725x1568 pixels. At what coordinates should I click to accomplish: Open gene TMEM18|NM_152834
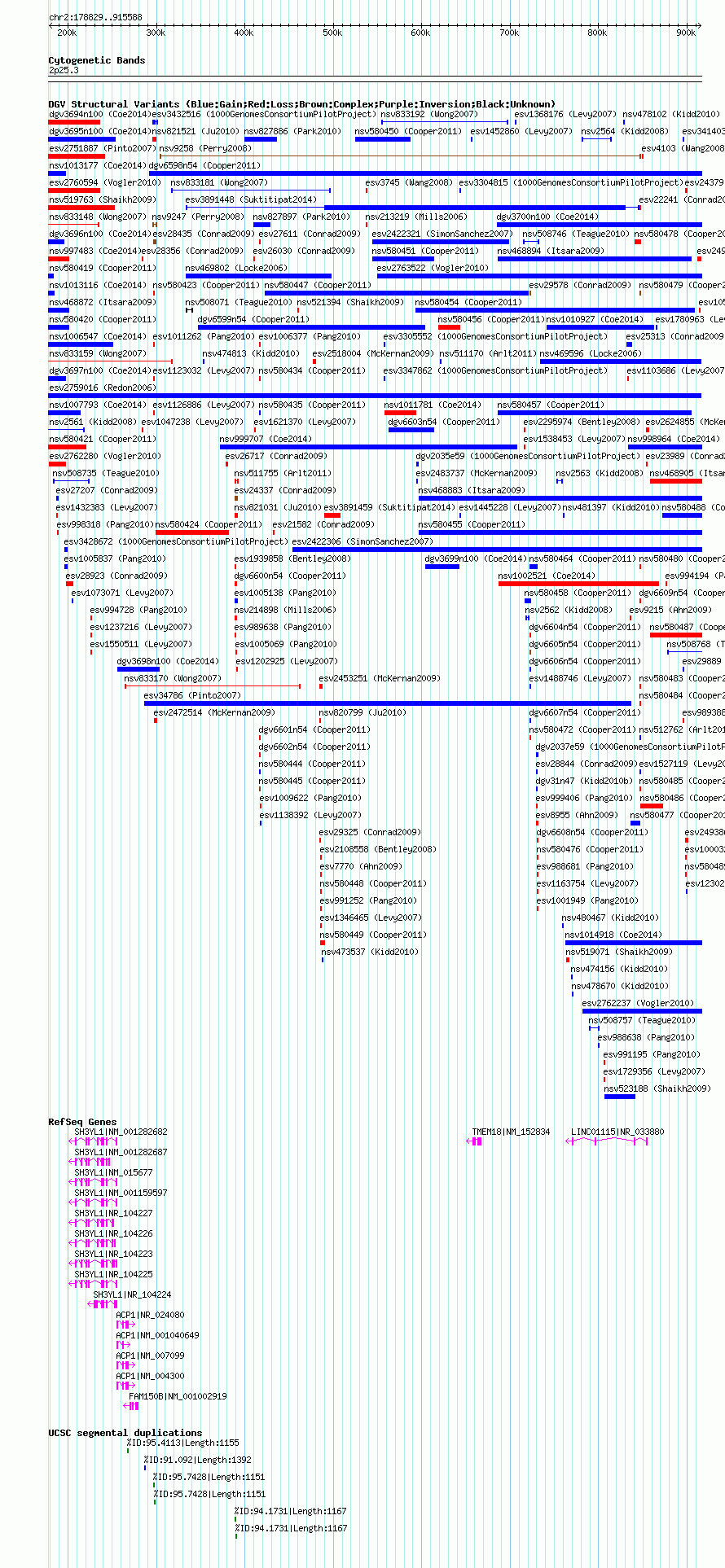[512, 1132]
